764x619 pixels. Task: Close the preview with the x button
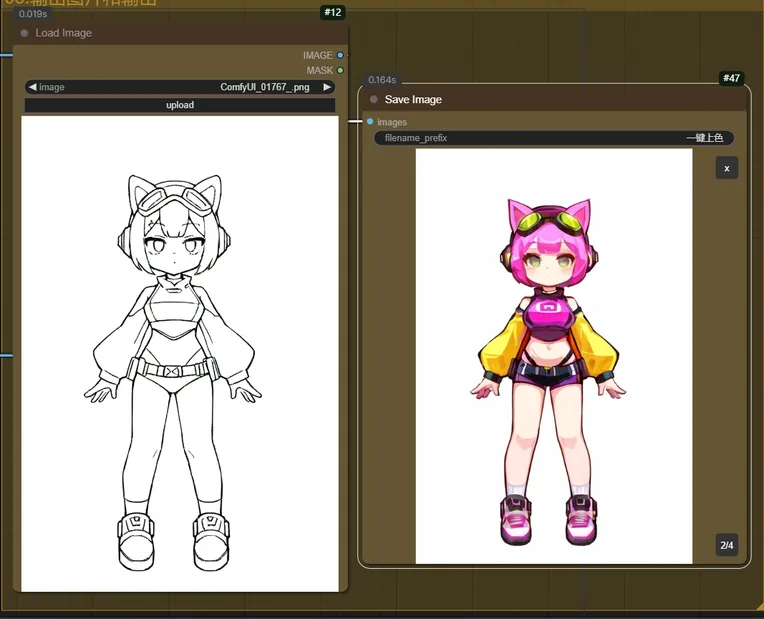pyautogui.click(x=727, y=168)
